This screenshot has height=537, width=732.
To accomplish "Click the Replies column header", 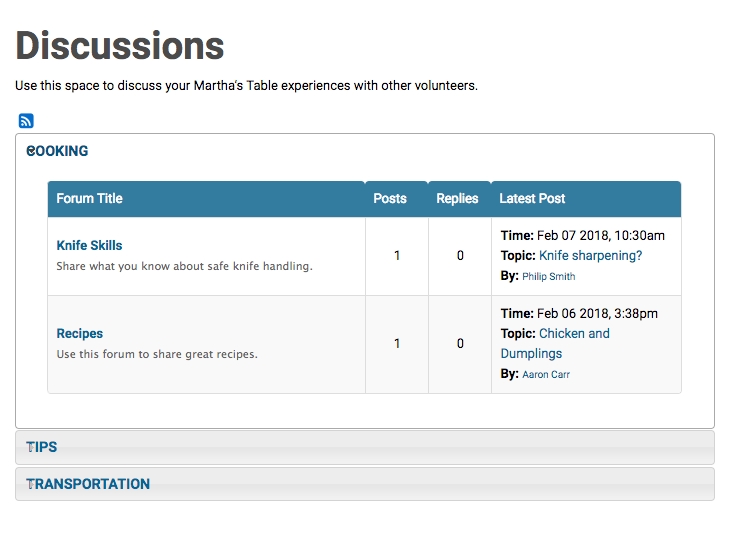I will click(457, 198).
